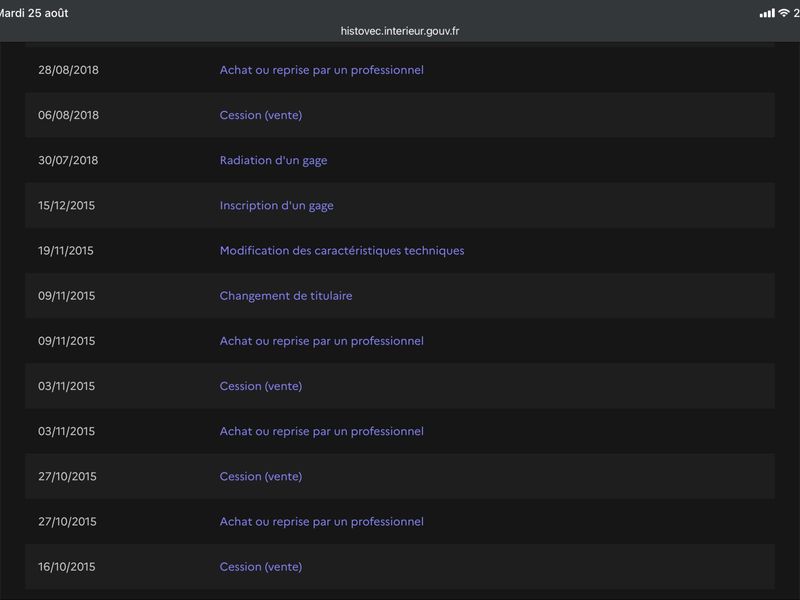800x600 pixels.
Task: Select the date 15/12/2015
Action: 66,205
